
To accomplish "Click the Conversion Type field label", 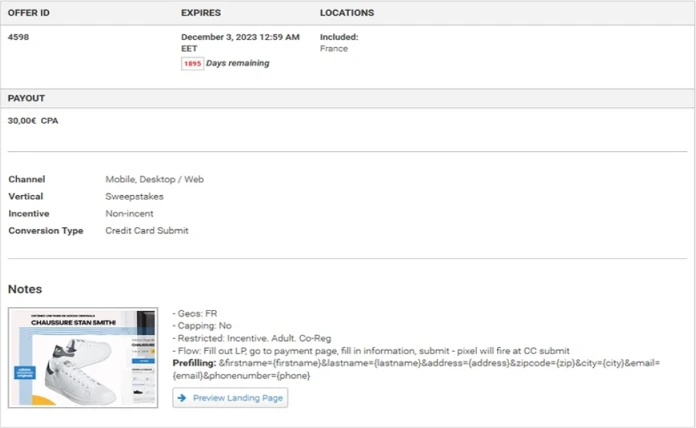I will tap(46, 230).
